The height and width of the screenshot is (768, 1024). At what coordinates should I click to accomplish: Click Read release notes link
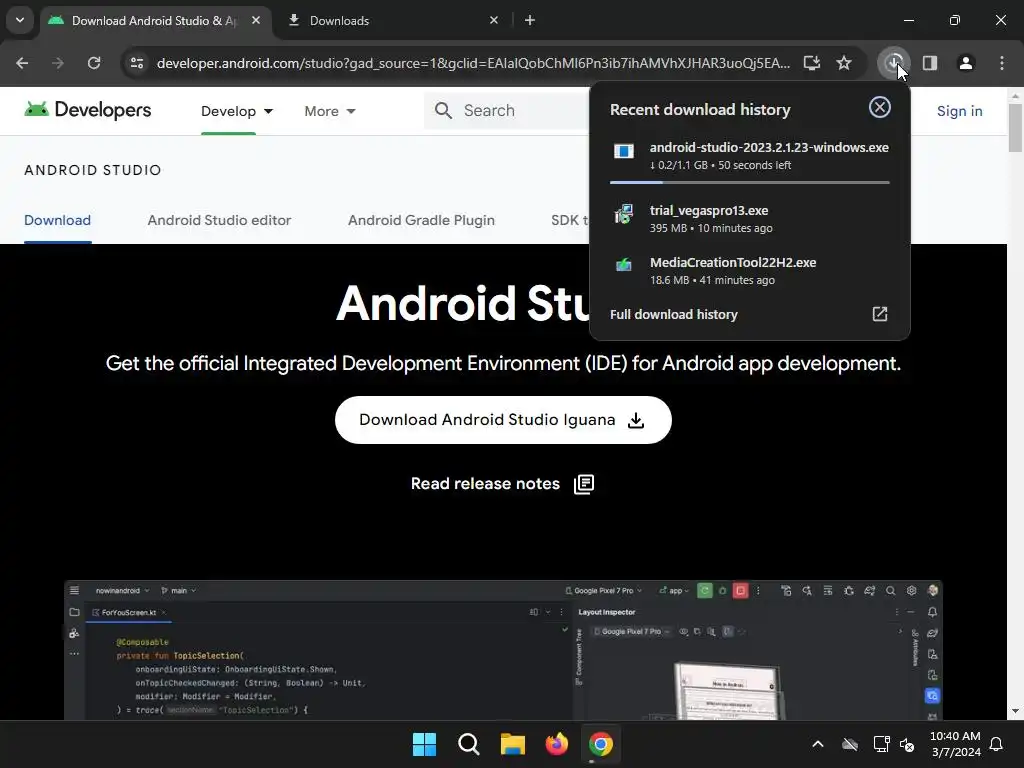click(502, 484)
